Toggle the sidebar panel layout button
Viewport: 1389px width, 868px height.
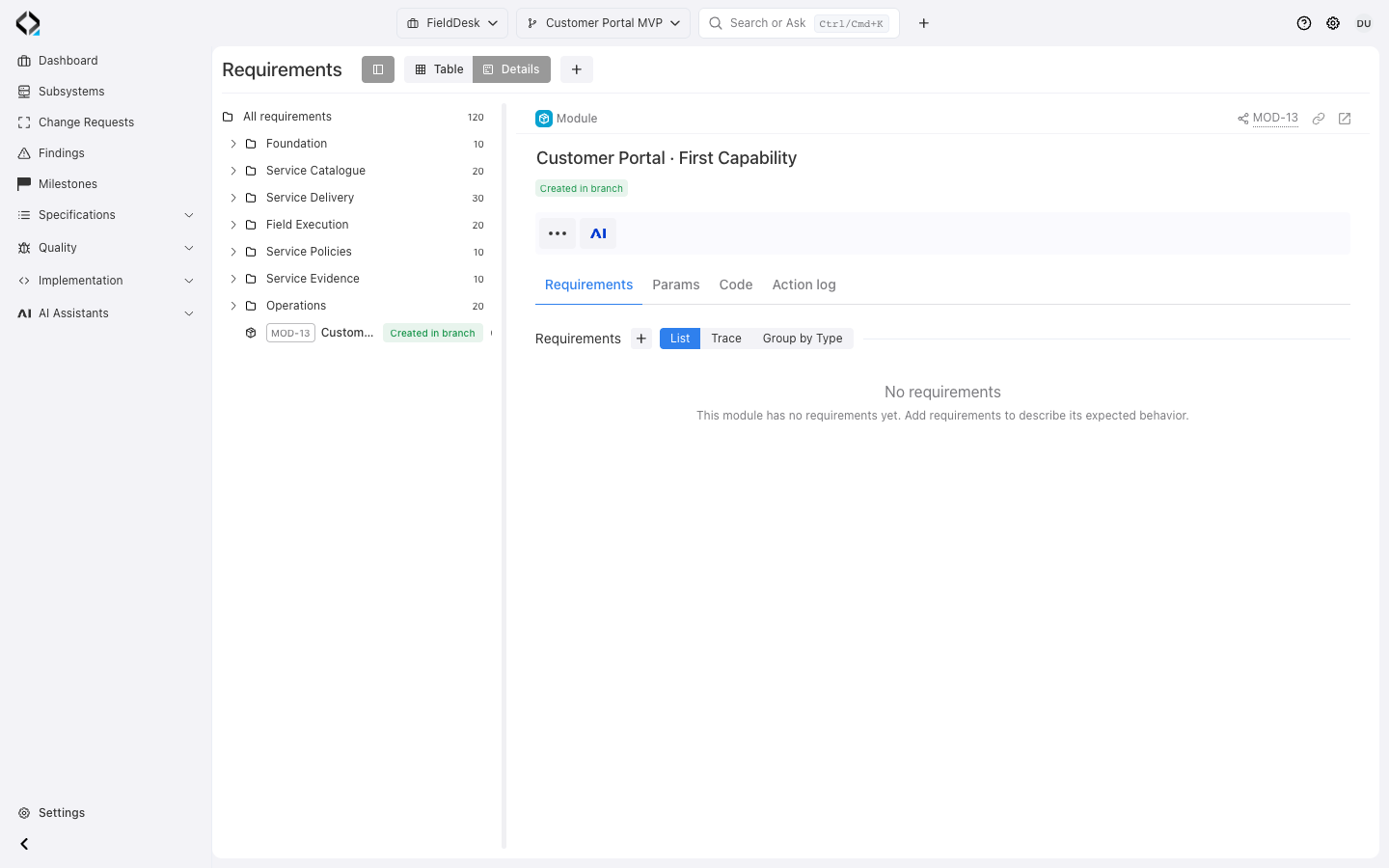pyautogui.click(x=378, y=69)
